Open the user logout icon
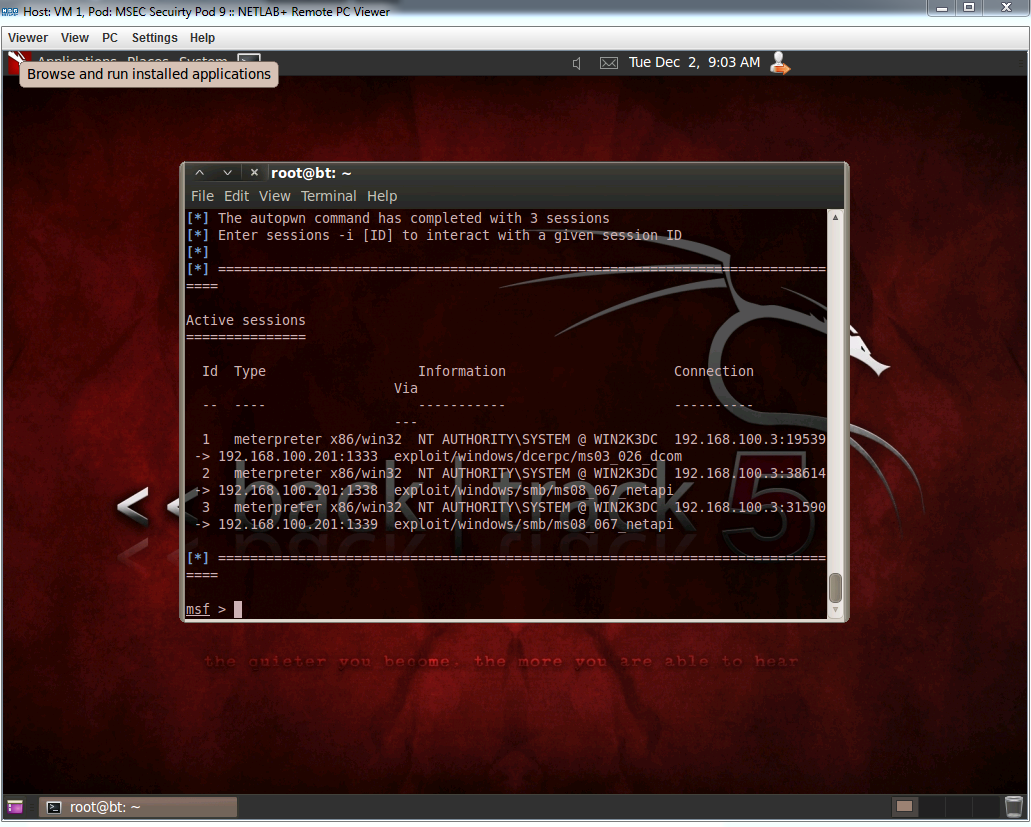1031x827 pixels. pyautogui.click(x=780, y=63)
